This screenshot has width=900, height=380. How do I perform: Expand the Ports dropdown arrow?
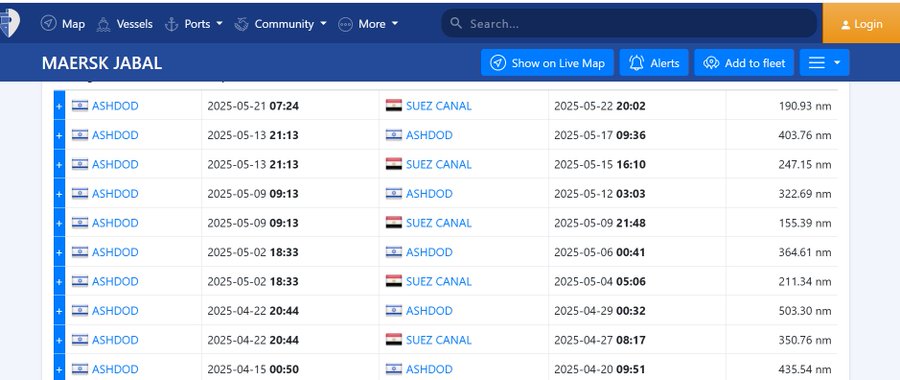click(x=219, y=24)
